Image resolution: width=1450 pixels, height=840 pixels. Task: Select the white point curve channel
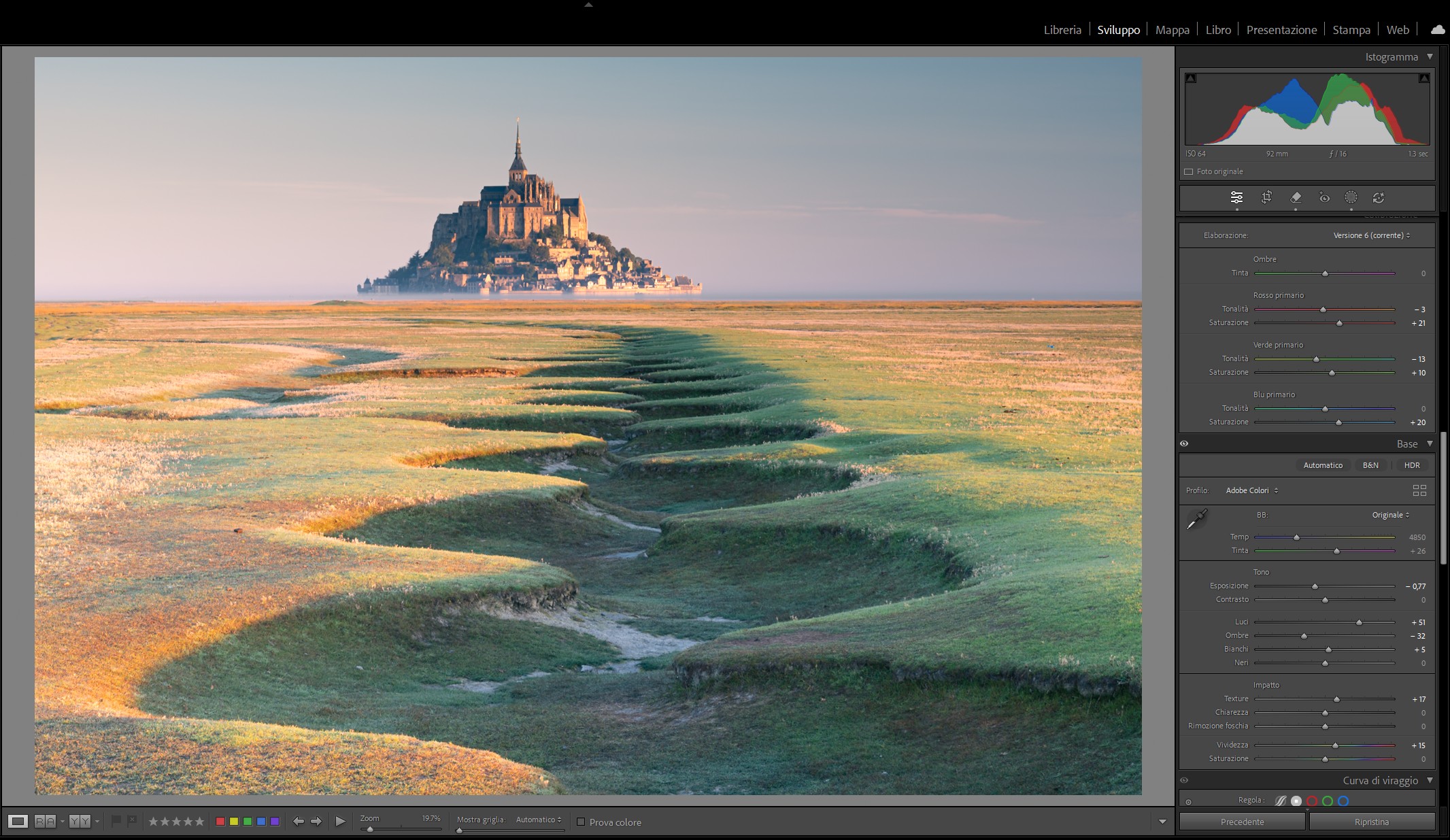click(x=1296, y=801)
